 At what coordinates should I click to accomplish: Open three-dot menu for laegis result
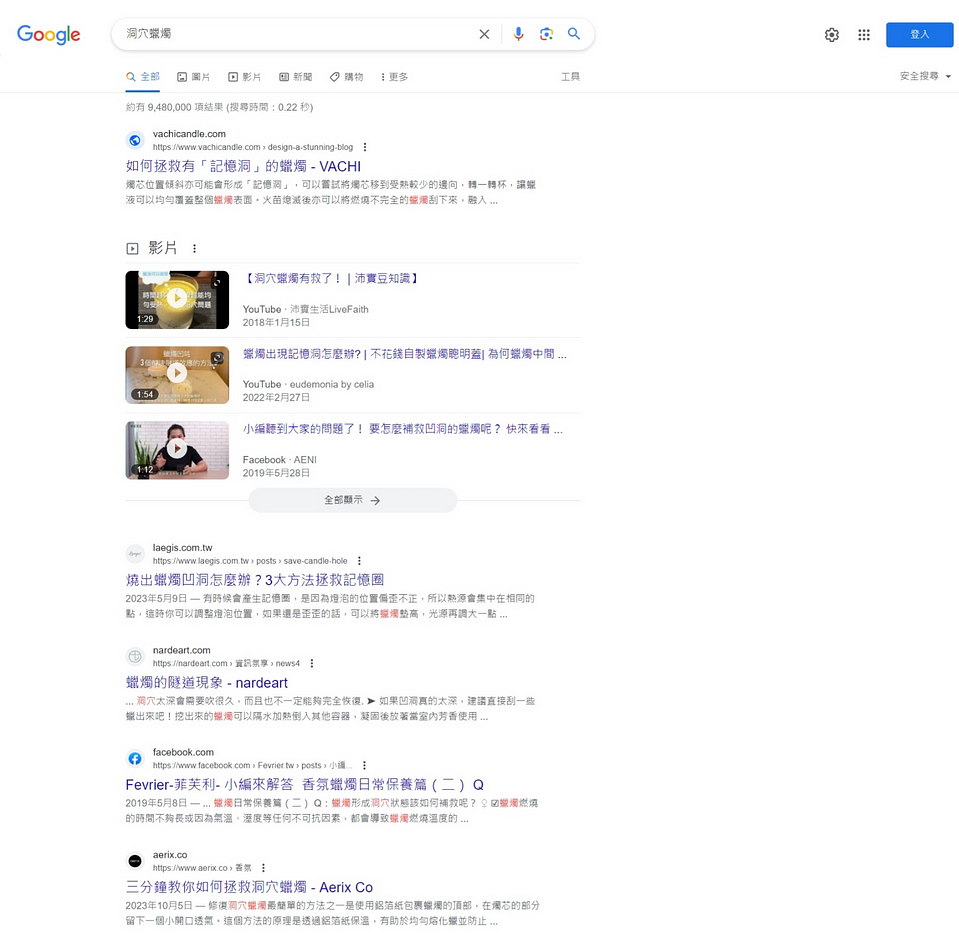pos(359,561)
